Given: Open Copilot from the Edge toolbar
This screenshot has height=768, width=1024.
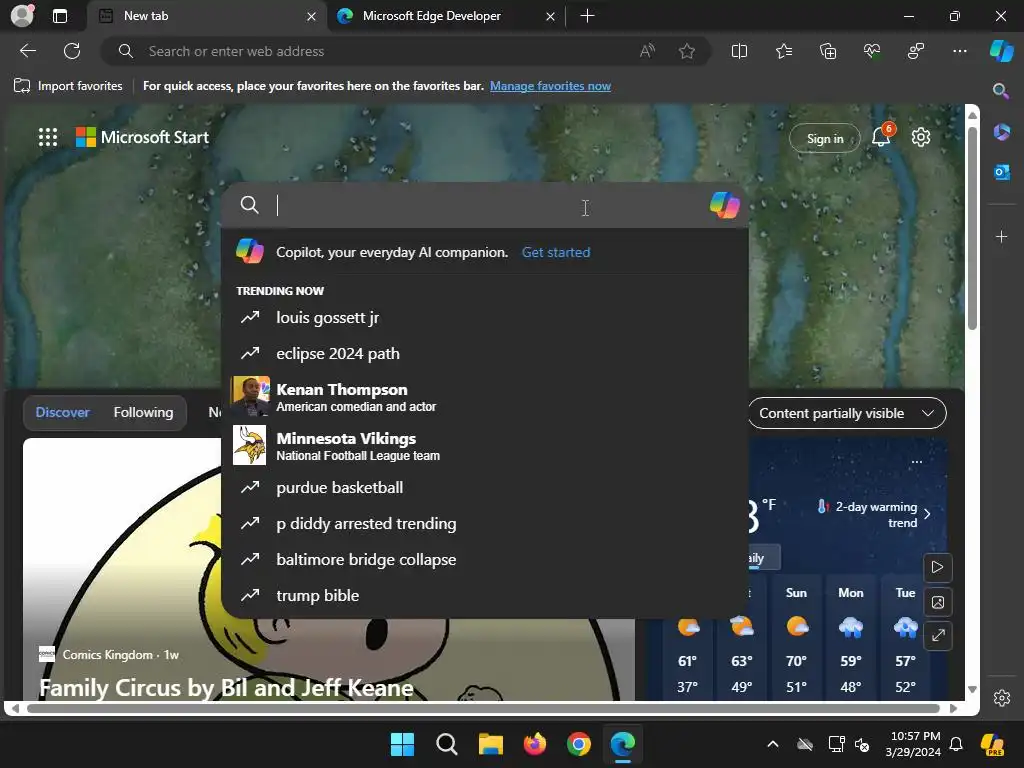Looking at the screenshot, I should tap(1001, 51).
